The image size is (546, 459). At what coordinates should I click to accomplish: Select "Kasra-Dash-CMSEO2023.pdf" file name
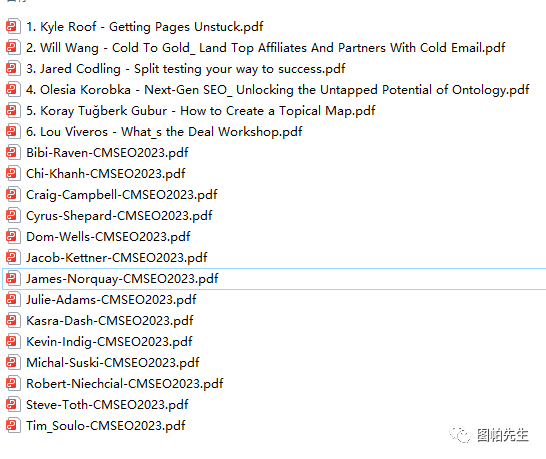(x=110, y=320)
